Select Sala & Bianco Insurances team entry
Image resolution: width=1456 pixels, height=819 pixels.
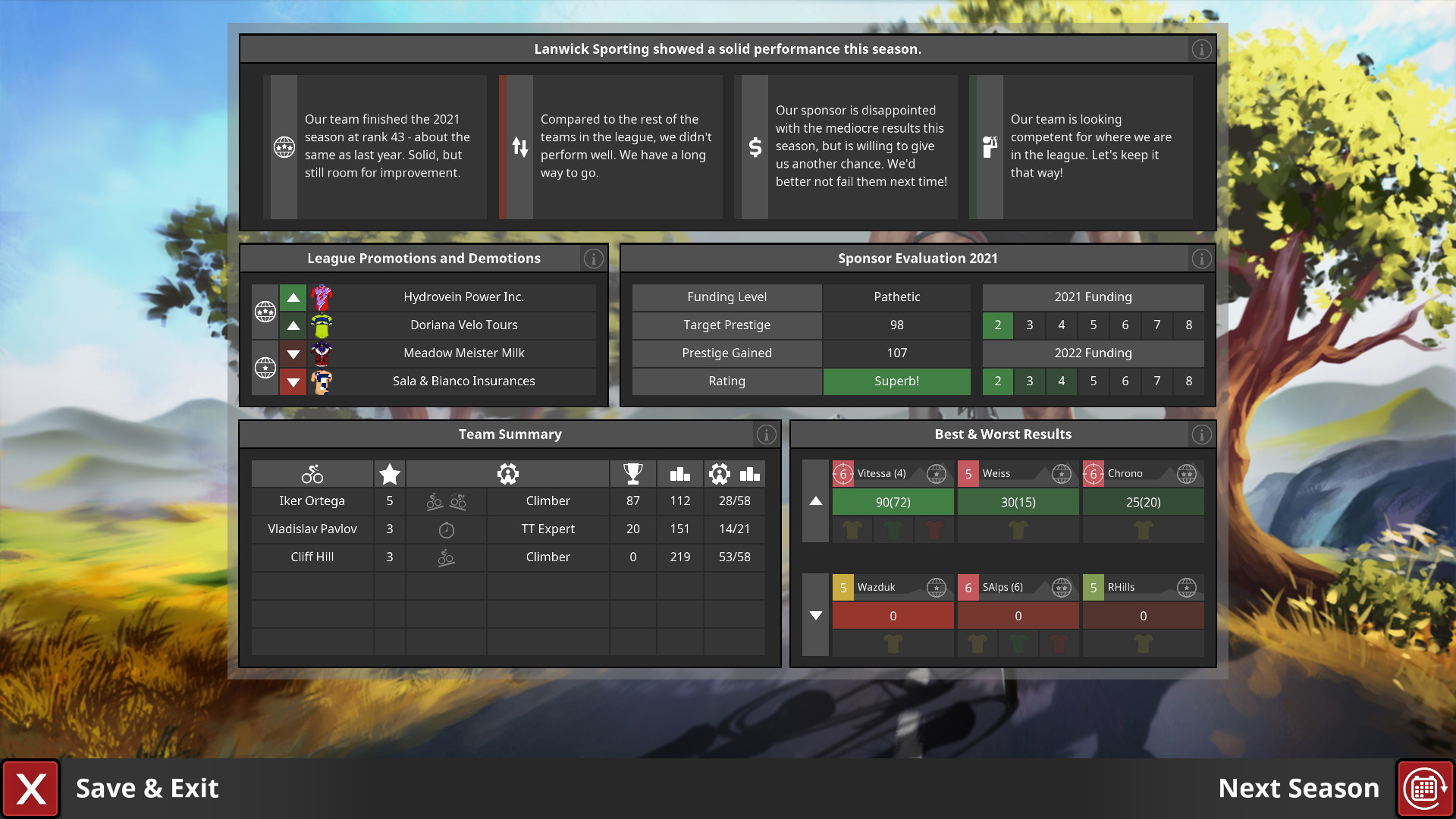tap(463, 381)
